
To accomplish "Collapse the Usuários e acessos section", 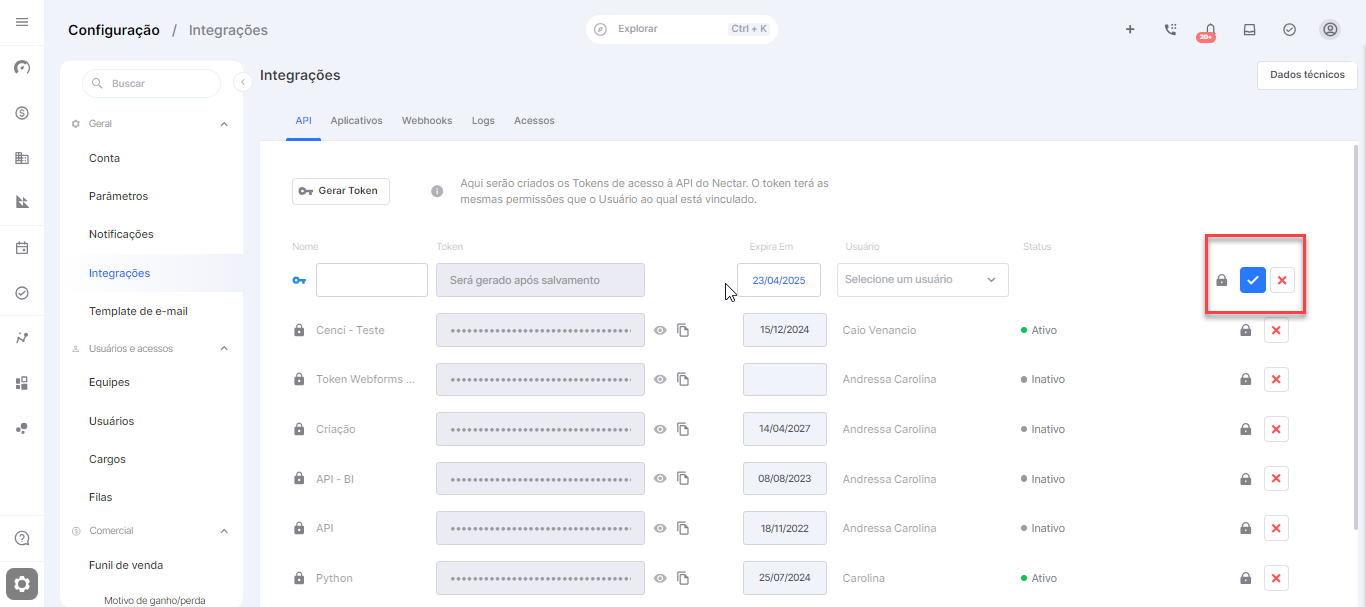I will [224, 349].
